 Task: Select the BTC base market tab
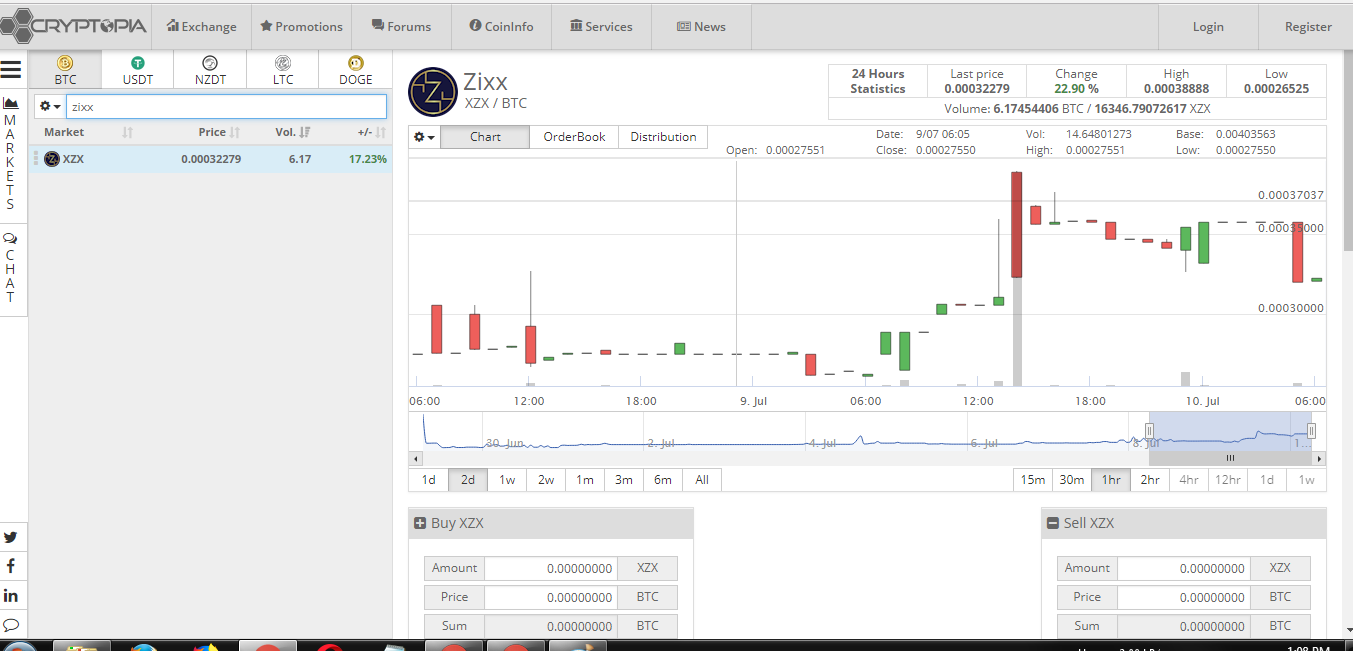pyautogui.click(x=65, y=70)
